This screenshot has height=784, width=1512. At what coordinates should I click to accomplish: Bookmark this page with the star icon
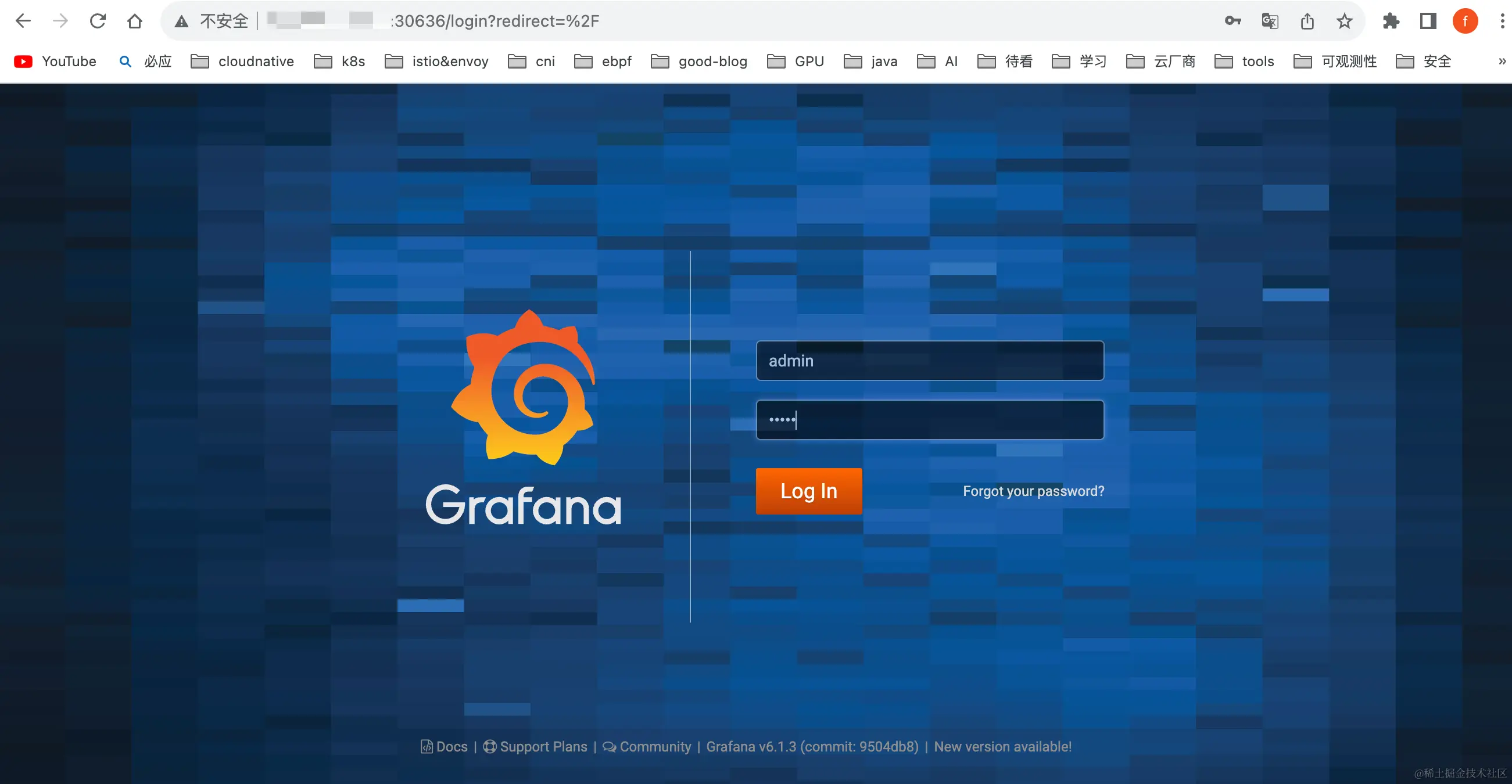tap(1344, 21)
